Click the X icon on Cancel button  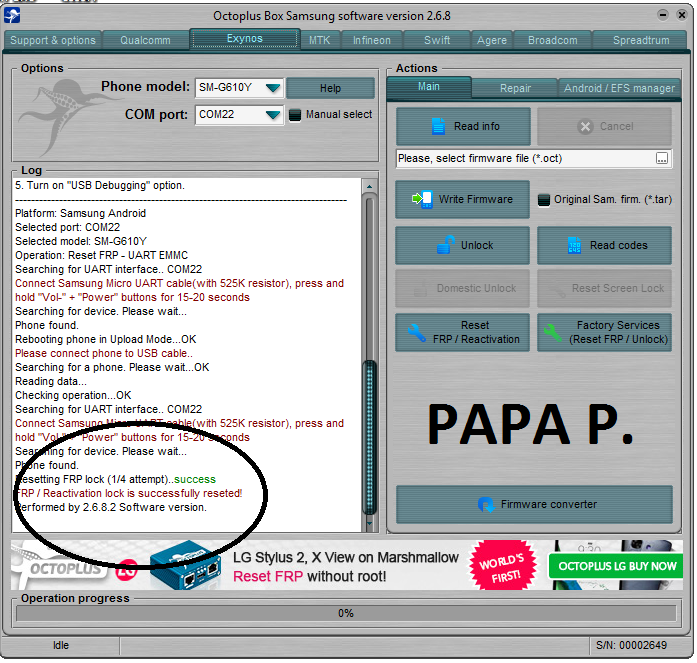(x=585, y=127)
